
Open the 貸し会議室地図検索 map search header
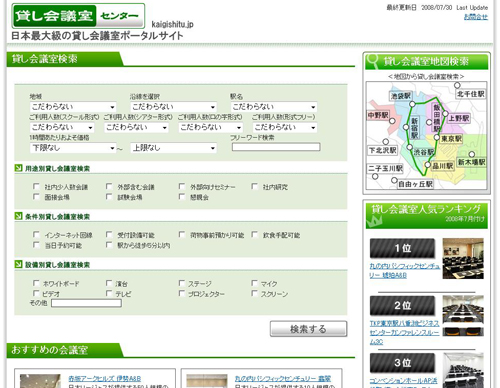pyautogui.click(x=426, y=61)
